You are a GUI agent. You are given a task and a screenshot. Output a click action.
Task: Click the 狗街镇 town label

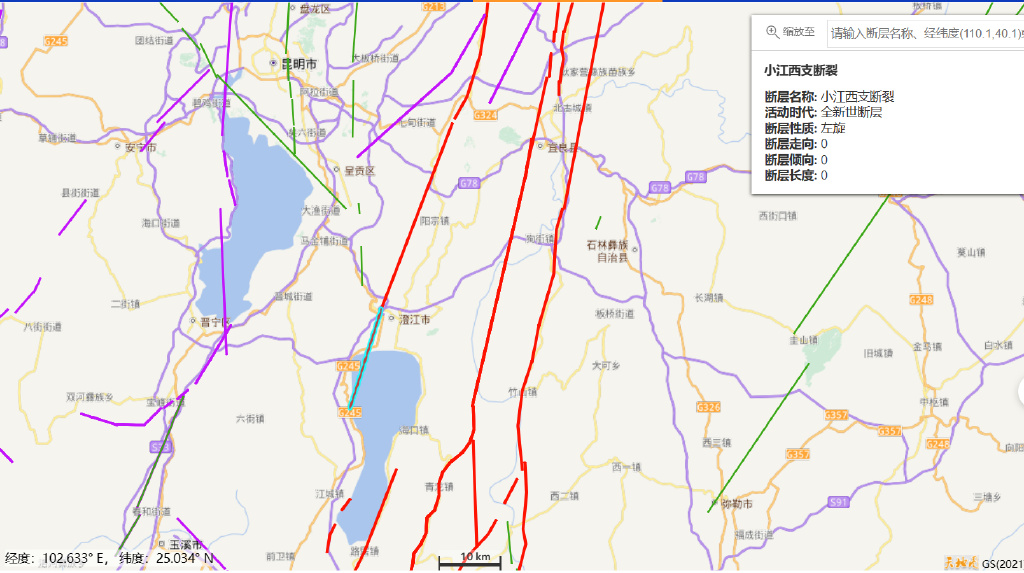[540, 239]
